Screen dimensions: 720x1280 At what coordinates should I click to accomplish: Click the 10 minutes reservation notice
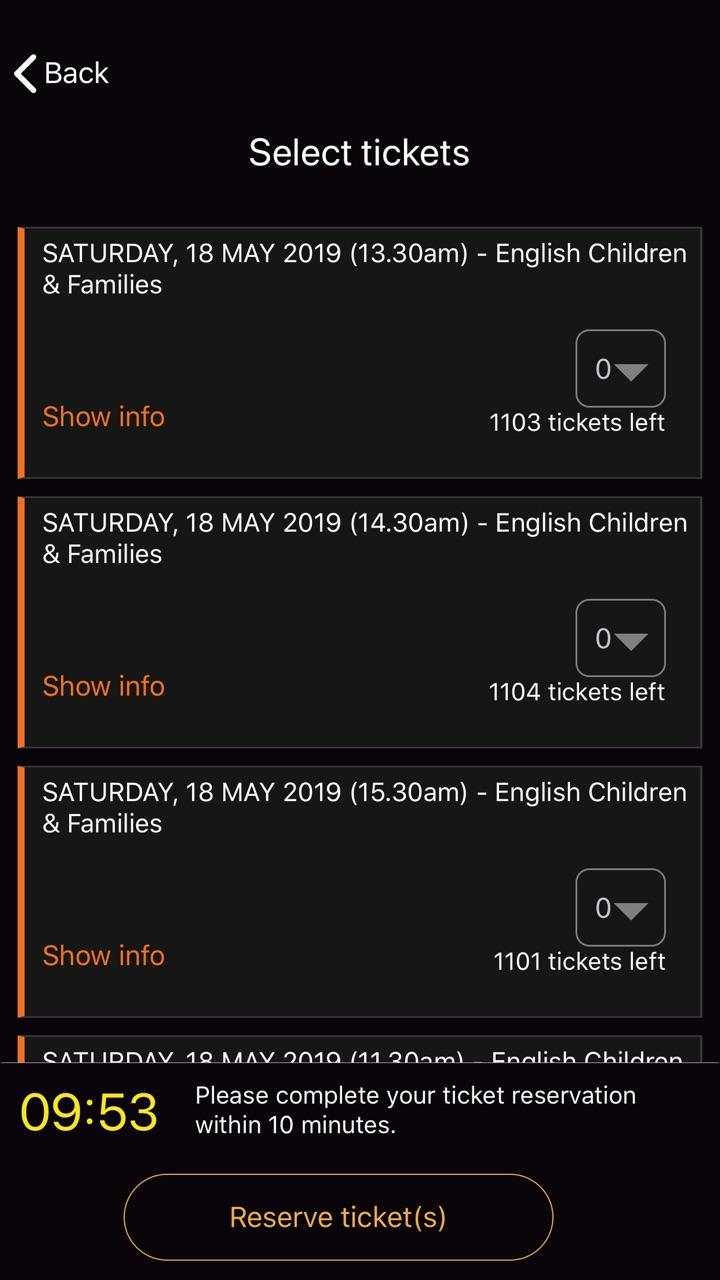(x=415, y=1110)
